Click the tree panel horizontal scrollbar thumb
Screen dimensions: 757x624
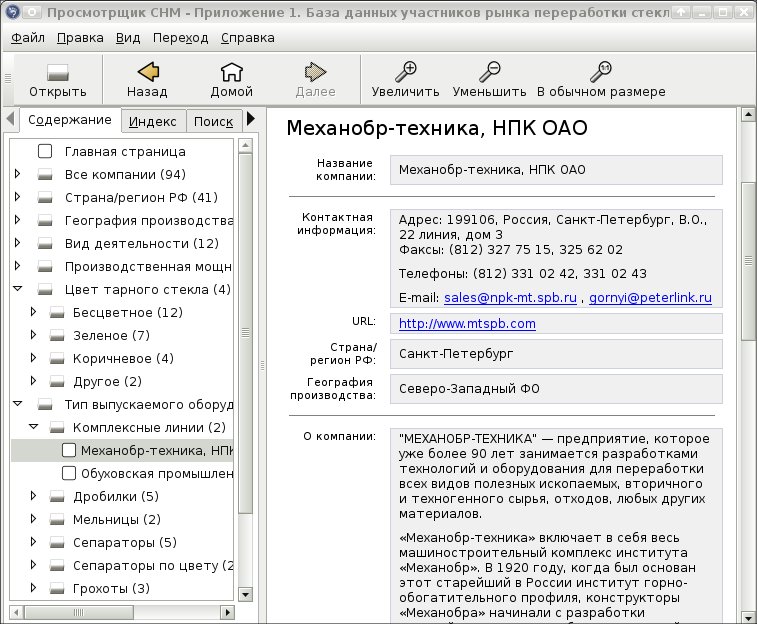[79, 613]
